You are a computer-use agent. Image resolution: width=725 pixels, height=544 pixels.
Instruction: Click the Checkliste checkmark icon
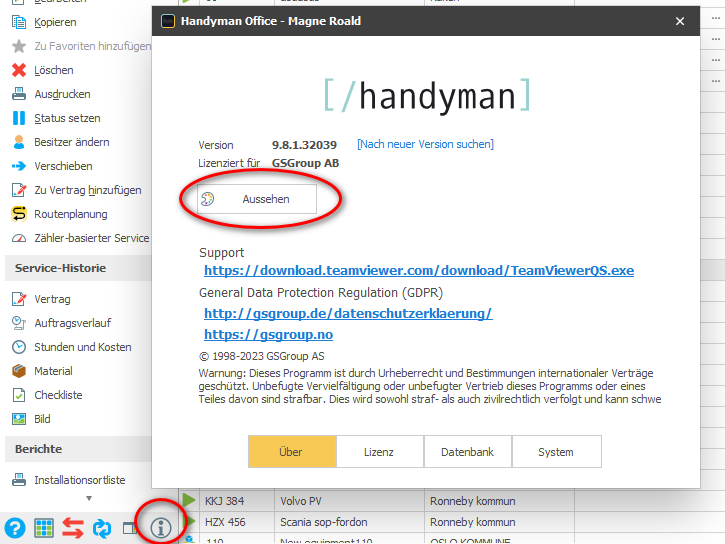(19, 395)
